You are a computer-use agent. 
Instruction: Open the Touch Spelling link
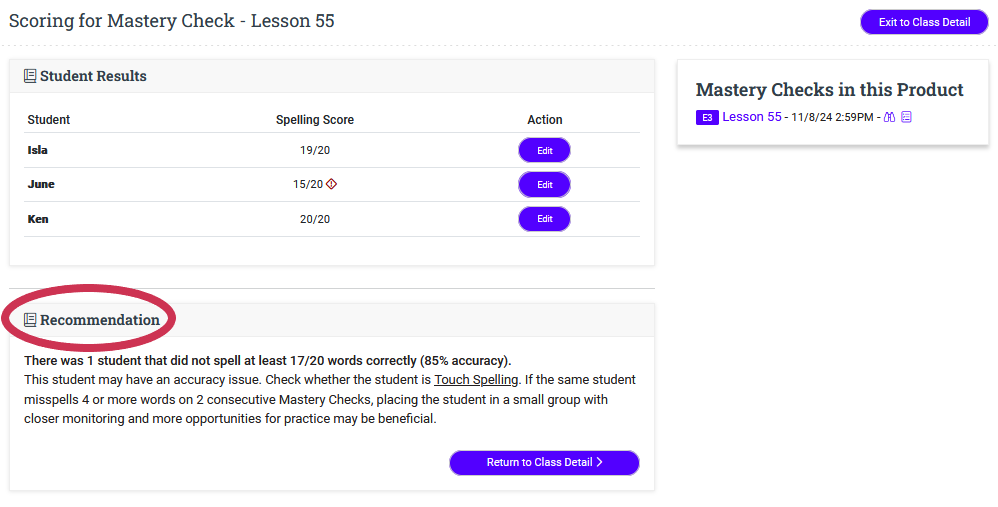pos(476,380)
